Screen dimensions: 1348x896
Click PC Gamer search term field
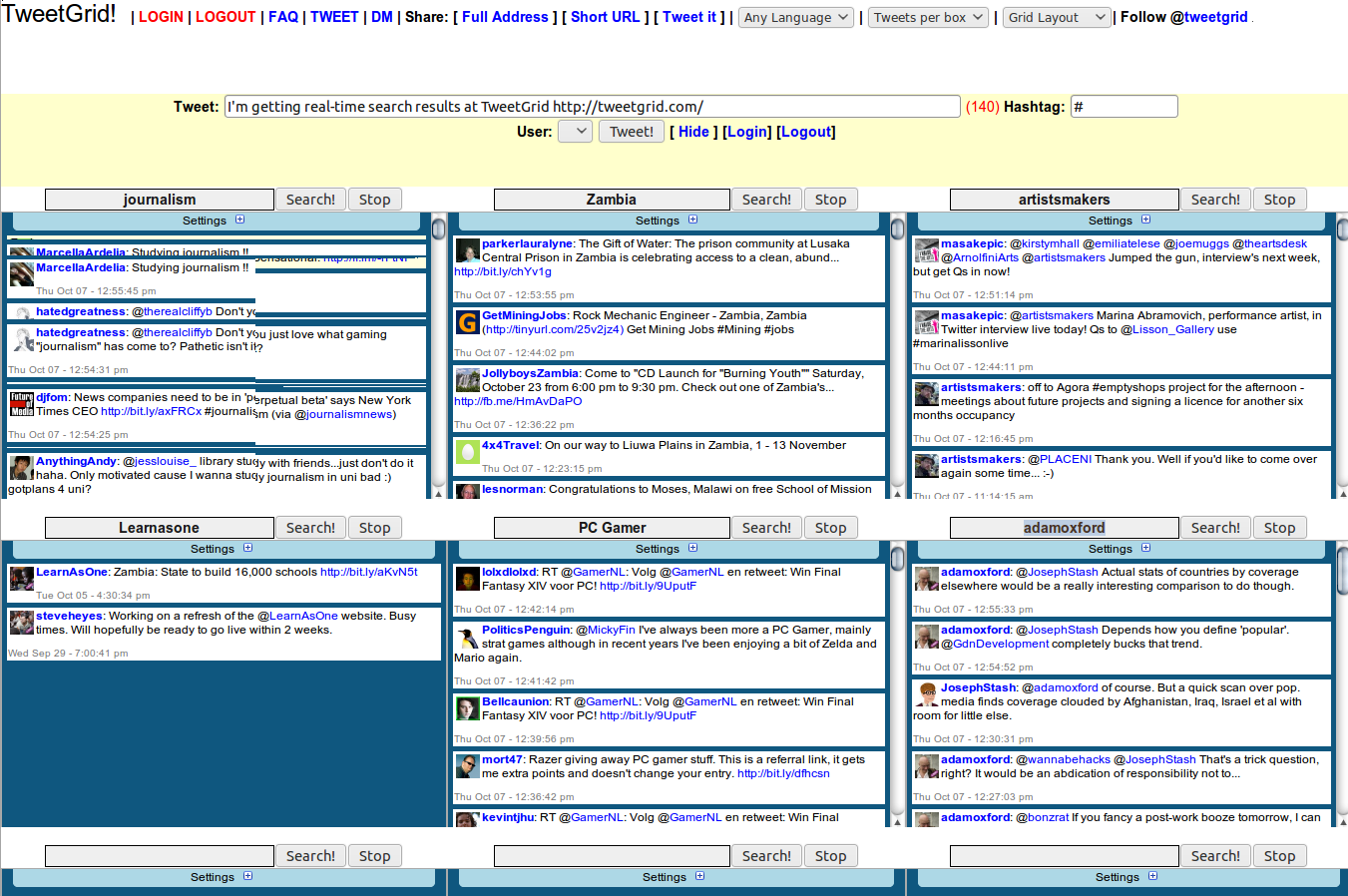point(612,528)
